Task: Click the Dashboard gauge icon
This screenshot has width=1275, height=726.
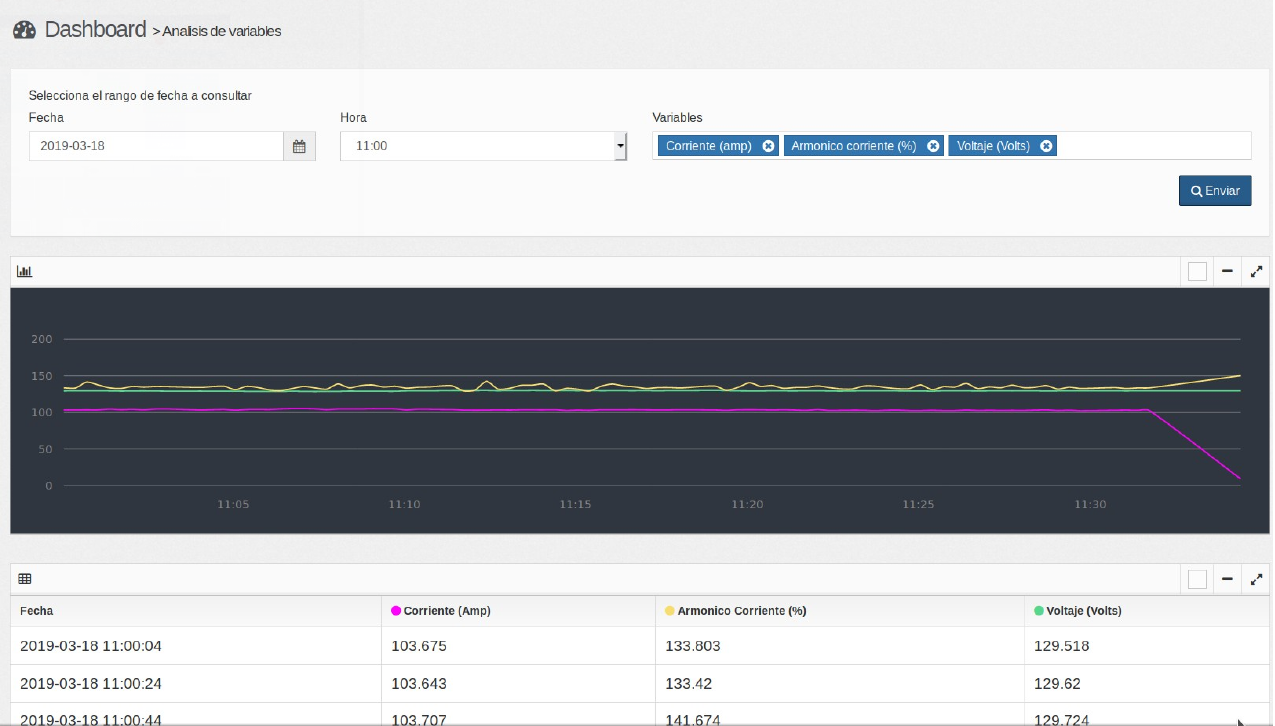Action: click(24, 30)
